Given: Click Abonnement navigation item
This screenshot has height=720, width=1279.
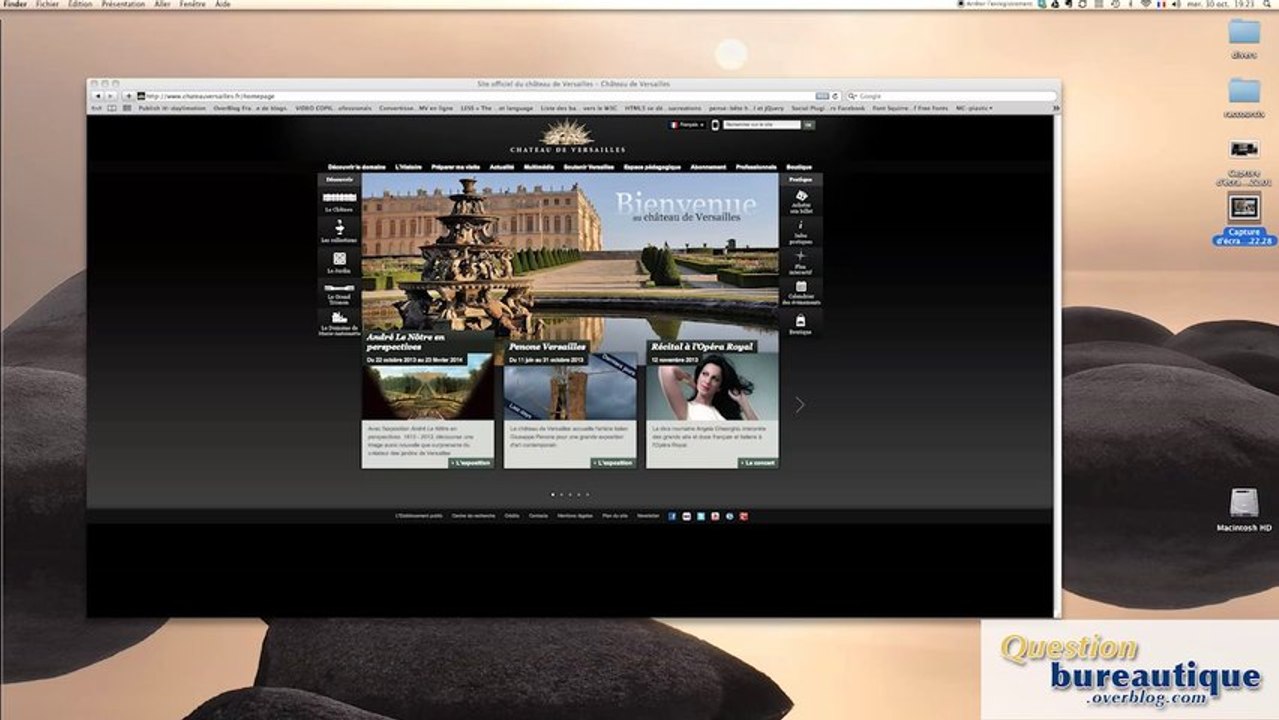Looking at the screenshot, I should (708, 167).
